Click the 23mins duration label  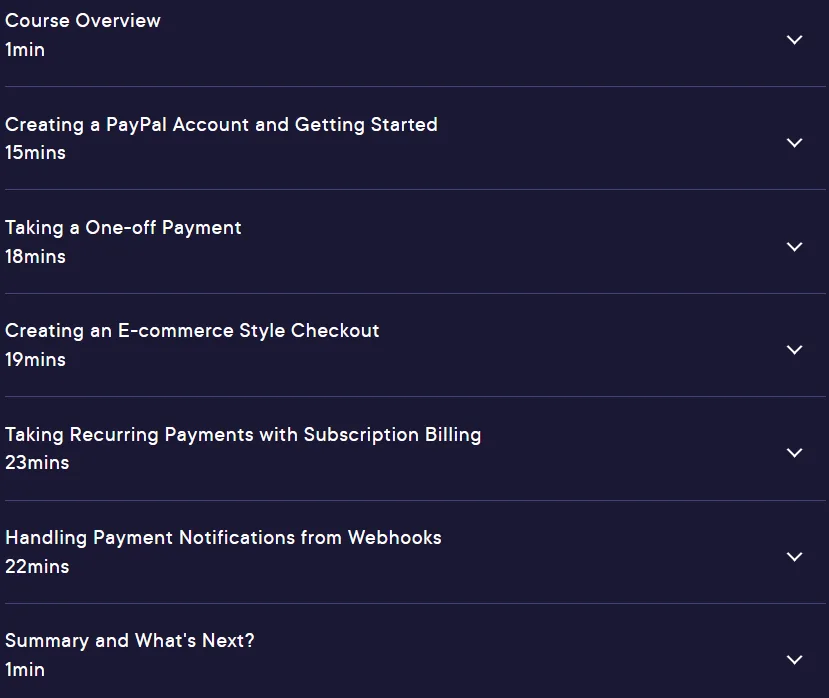click(37, 463)
